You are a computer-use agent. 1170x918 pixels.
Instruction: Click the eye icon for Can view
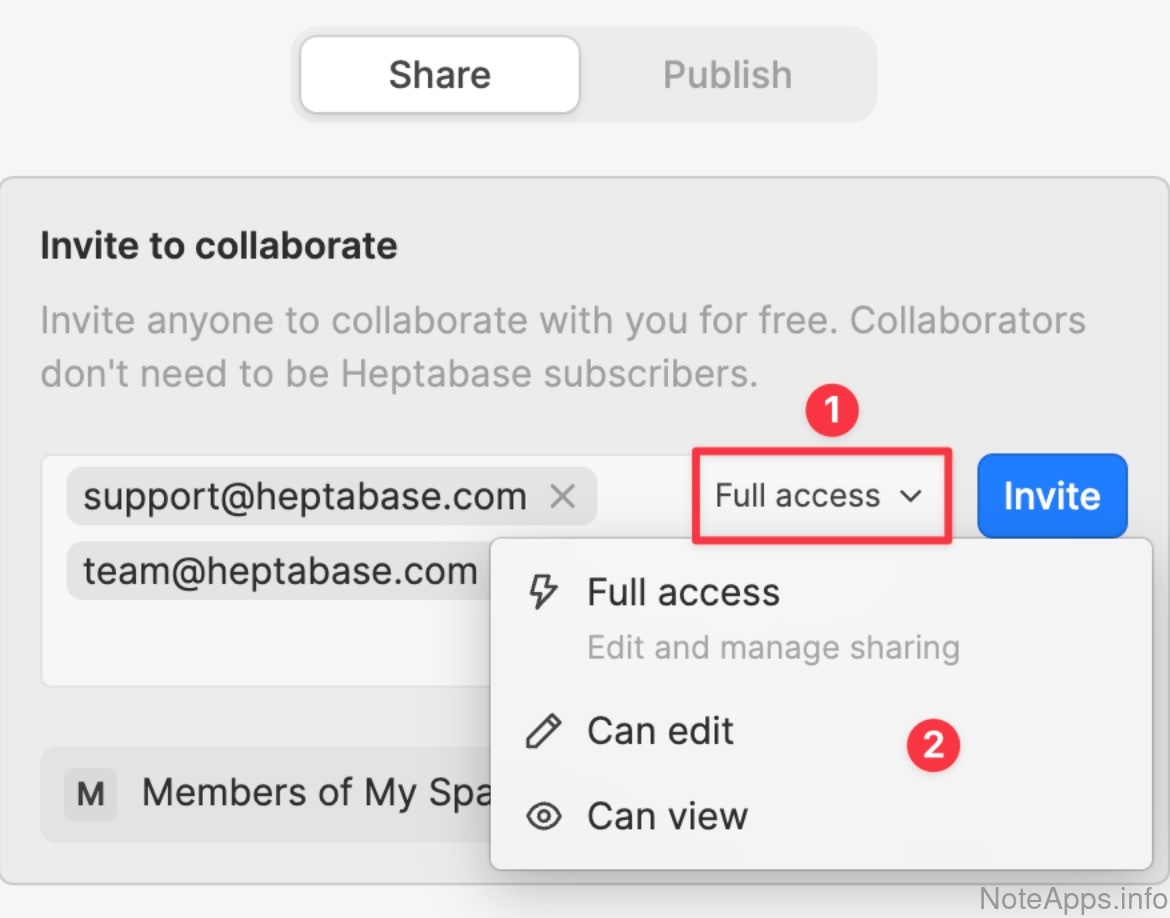pyautogui.click(x=543, y=816)
